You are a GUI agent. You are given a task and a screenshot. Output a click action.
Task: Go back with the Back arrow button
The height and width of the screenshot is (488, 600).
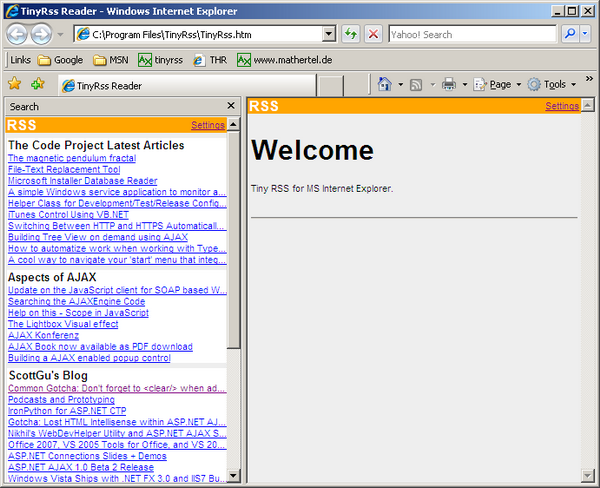(x=16, y=34)
